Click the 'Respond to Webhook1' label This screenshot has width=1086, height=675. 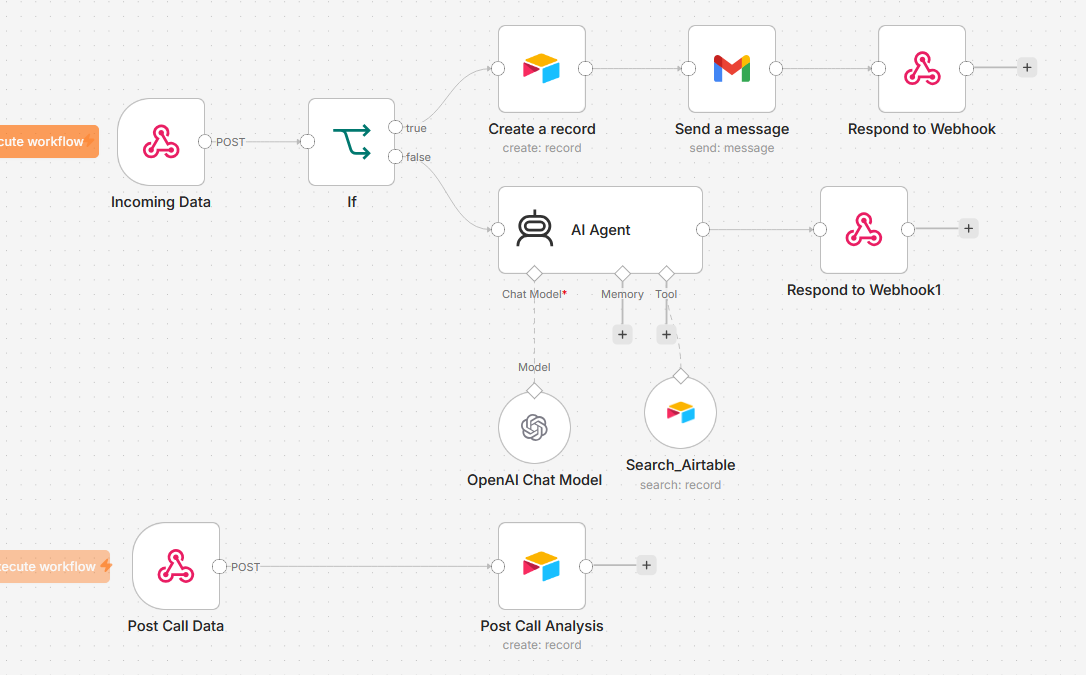864,290
